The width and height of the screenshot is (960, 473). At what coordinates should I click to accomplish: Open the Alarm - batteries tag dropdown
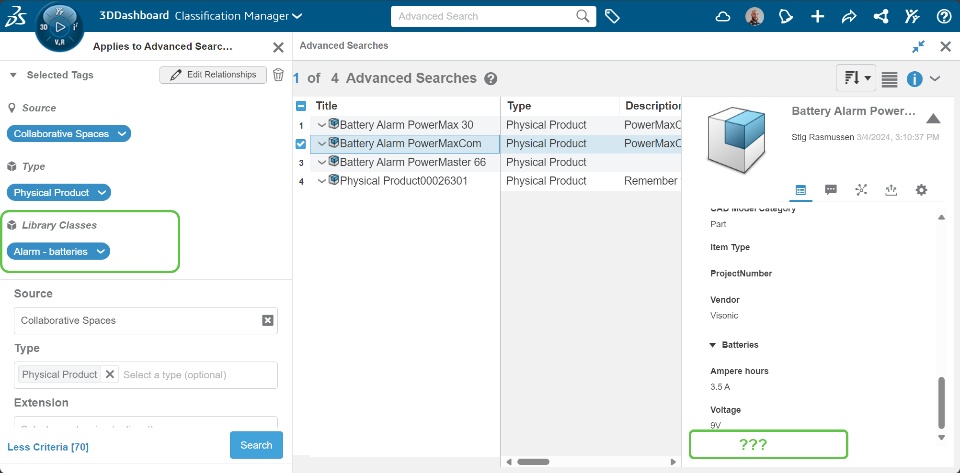101,251
